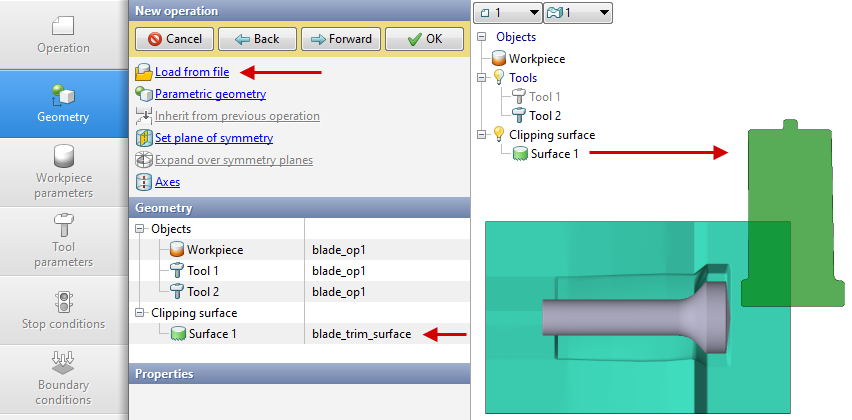Toggle Tools lightbulb visibility in right tree
This screenshot has width=852, height=420.
(x=499, y=78)
